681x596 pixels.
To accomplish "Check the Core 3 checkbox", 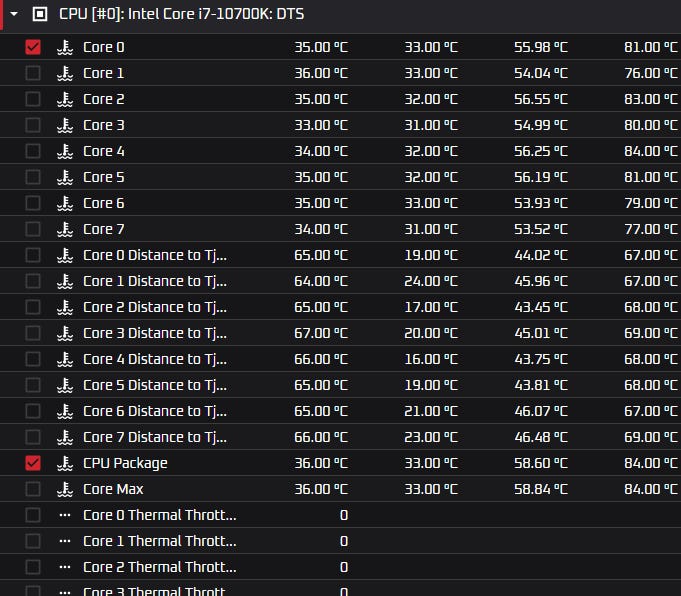I will click(33, 125).
